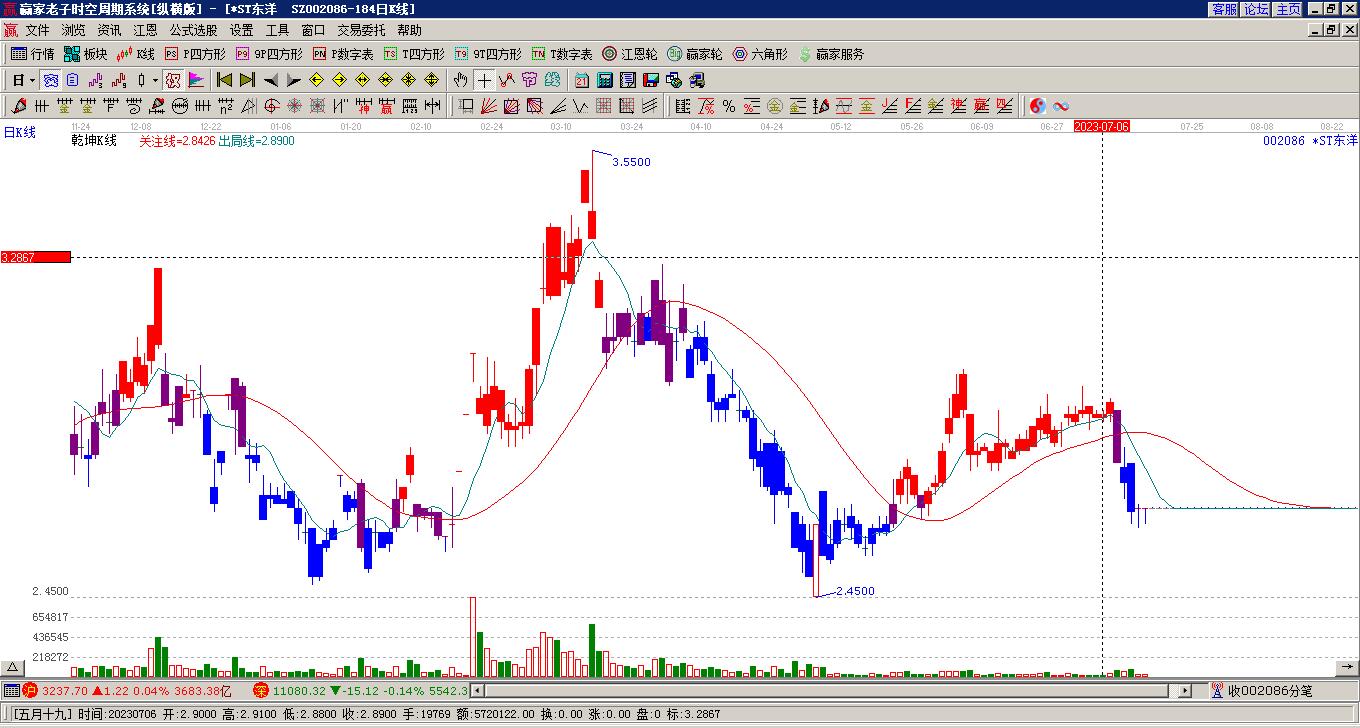Click the black left arrow icon
The width and height of the screenshot is (1360, 728).
pyautogui.click(x=270, y=80)
